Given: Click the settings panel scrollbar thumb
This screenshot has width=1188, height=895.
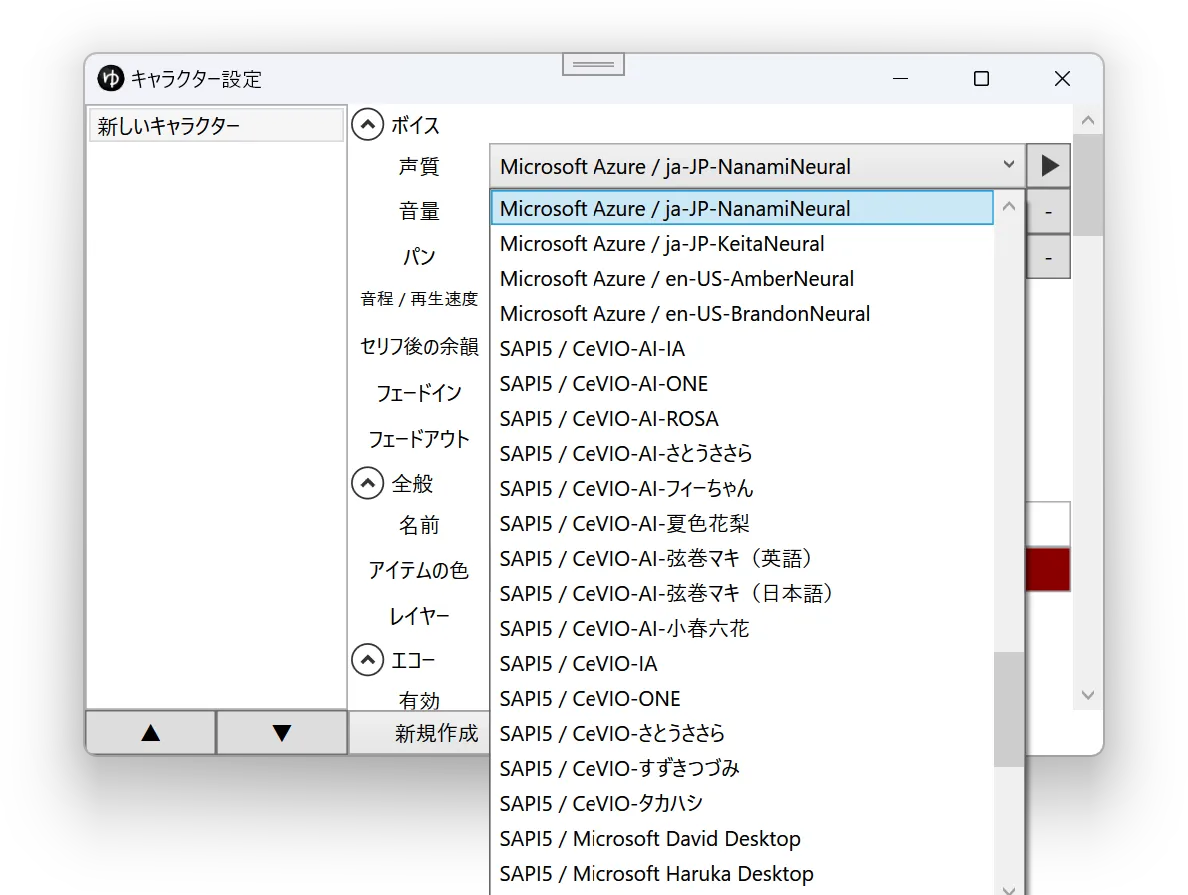Looking at the screenshot, I should coord(1088,185).
